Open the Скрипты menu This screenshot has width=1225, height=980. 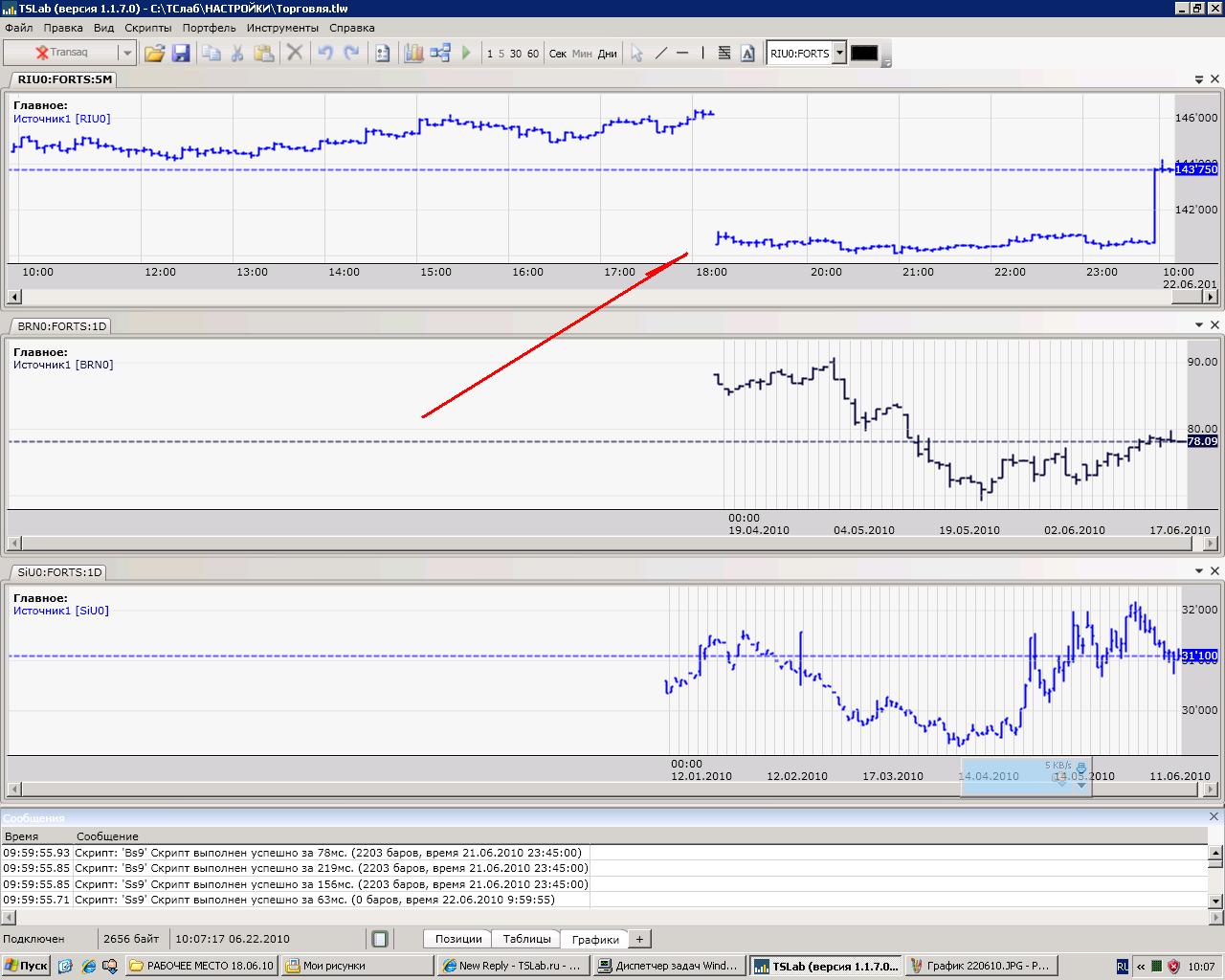[x=147, y=28]
